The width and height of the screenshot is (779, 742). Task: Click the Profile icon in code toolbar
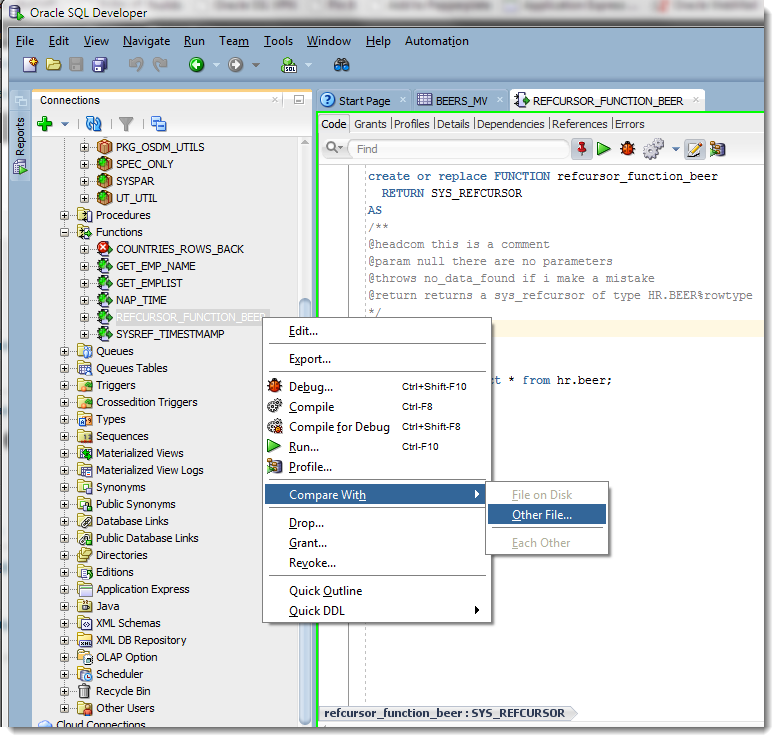[x=718, y=149]
